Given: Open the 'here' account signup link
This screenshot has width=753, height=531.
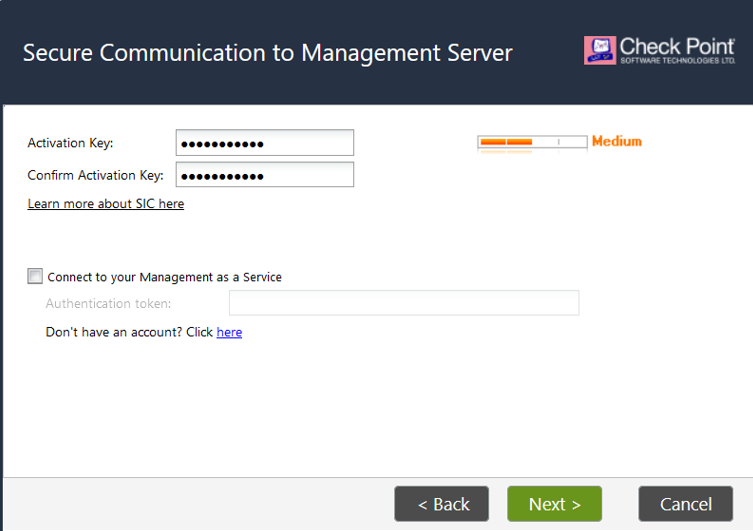Looking at the screenshot, I should [229, 332].
